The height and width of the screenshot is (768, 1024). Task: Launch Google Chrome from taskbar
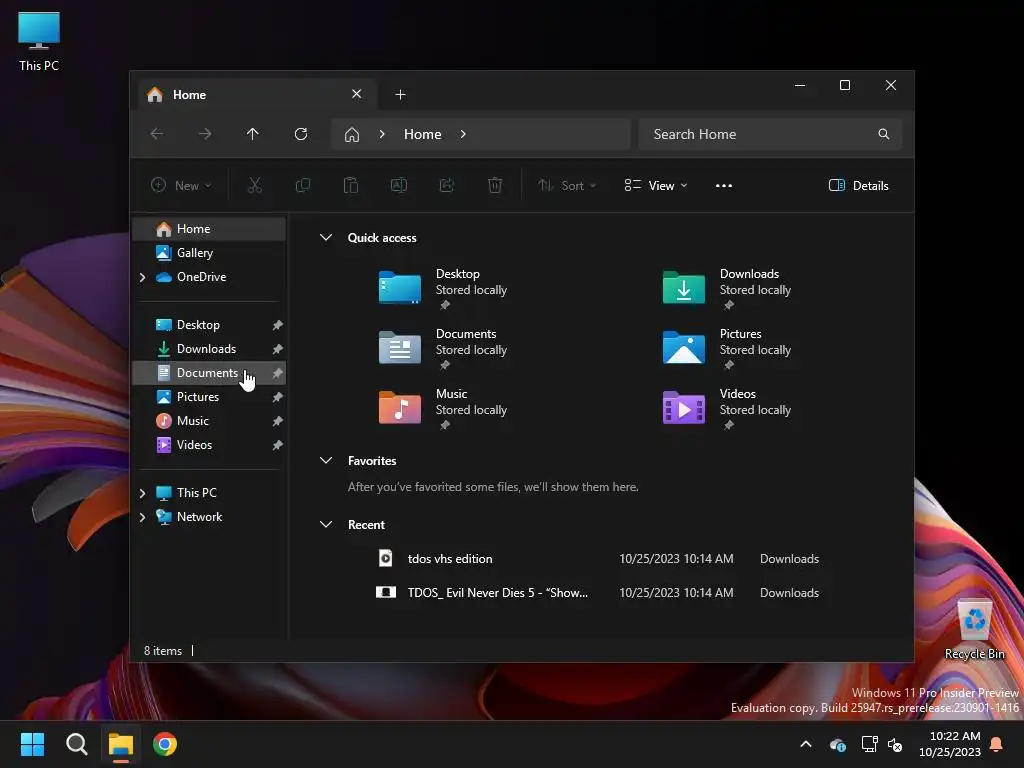(x=165, y=744)
